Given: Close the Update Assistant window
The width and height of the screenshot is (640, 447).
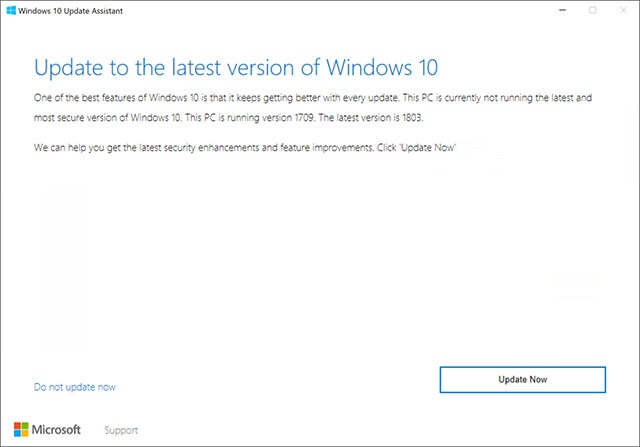Looking at the screenshot, I should (623, 10).
